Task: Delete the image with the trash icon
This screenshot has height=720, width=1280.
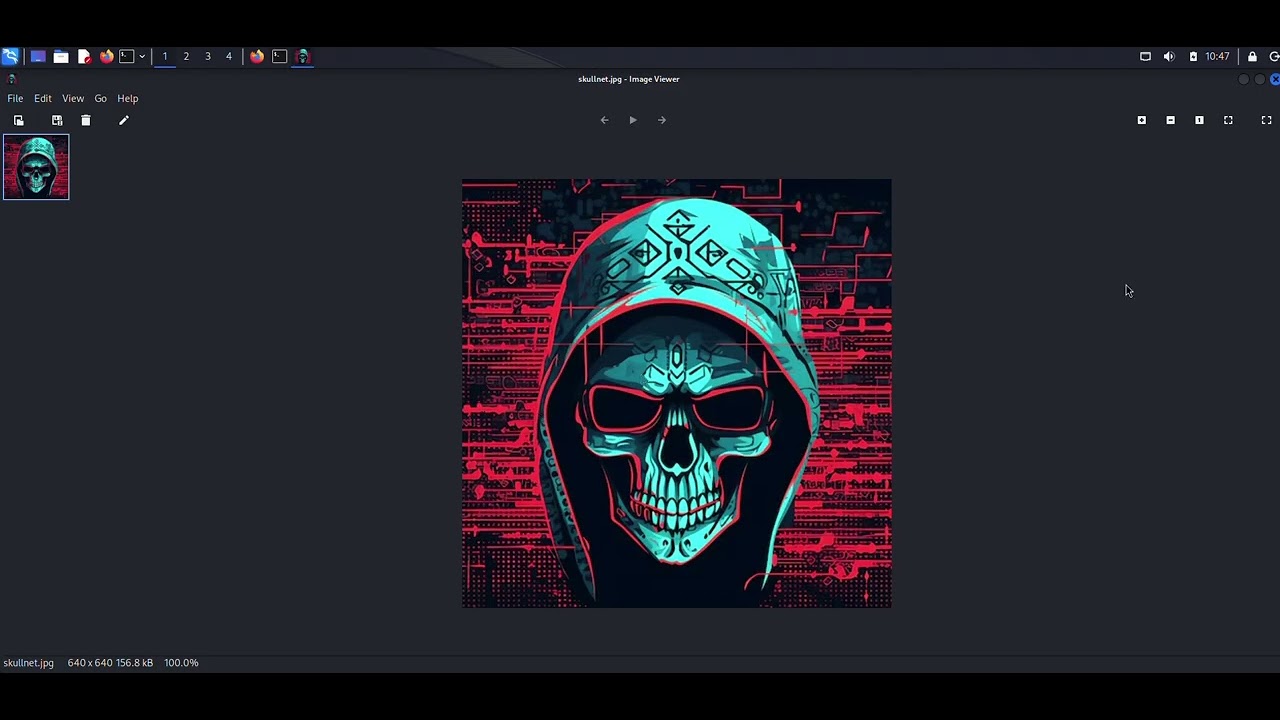Action: click(86, 120)
